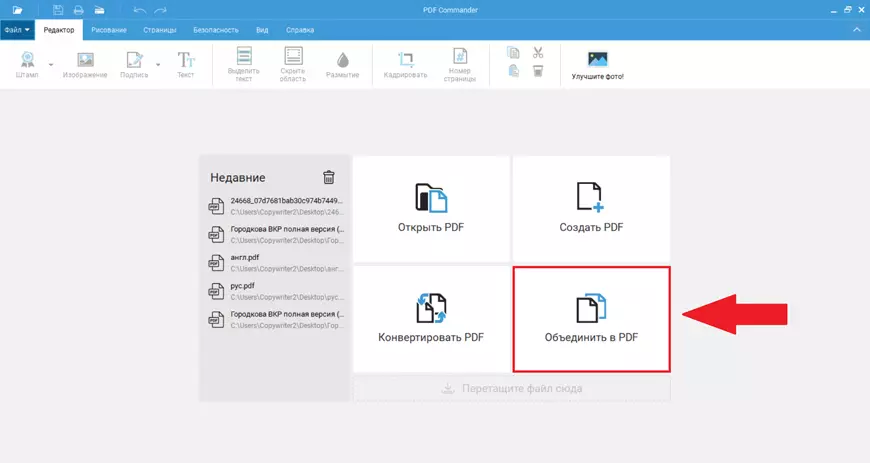
Task: Open the Файл dropdown menu
Action: click(x=17, y=30)
